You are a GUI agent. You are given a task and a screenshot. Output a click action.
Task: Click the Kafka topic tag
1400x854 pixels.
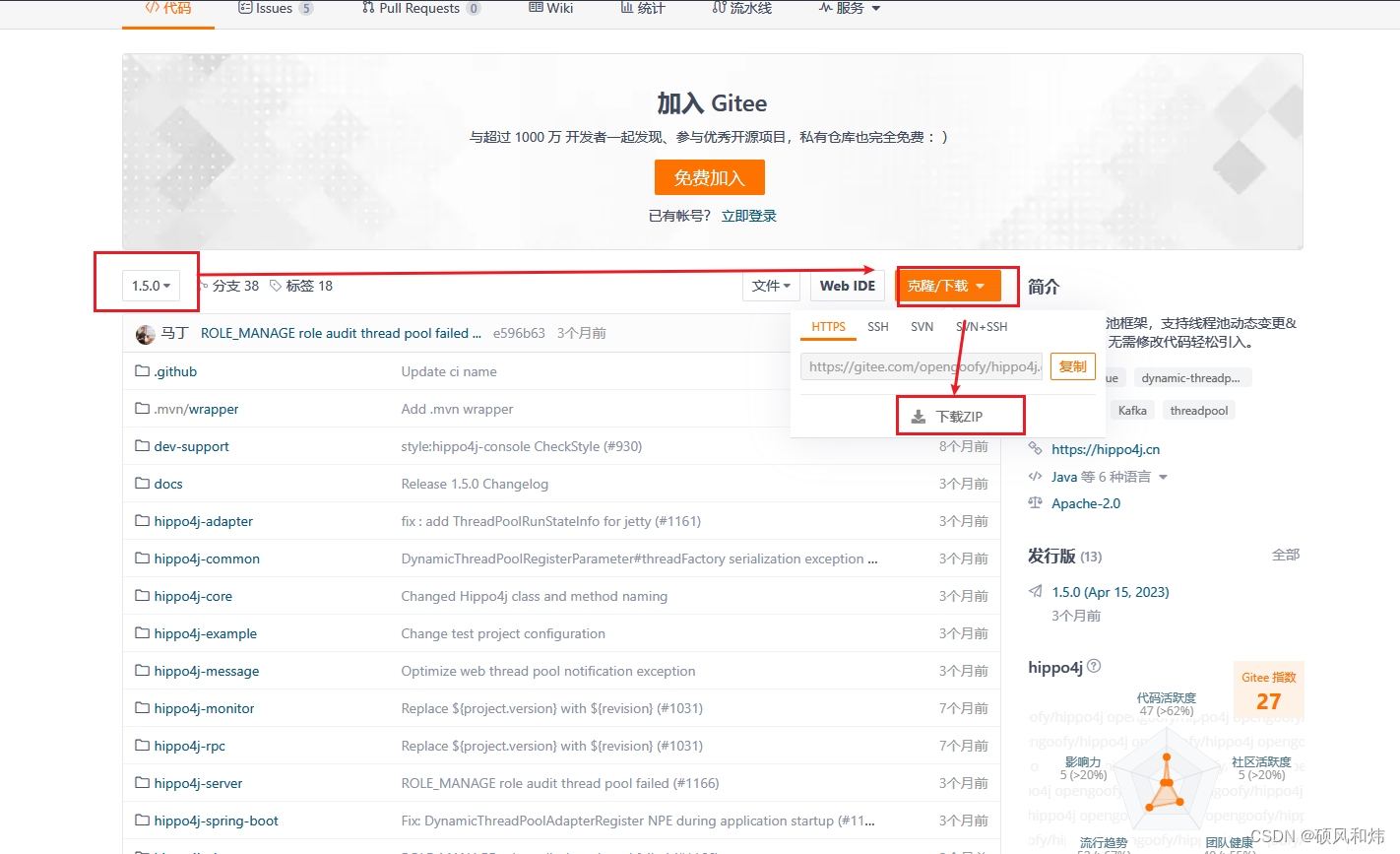1132,411
